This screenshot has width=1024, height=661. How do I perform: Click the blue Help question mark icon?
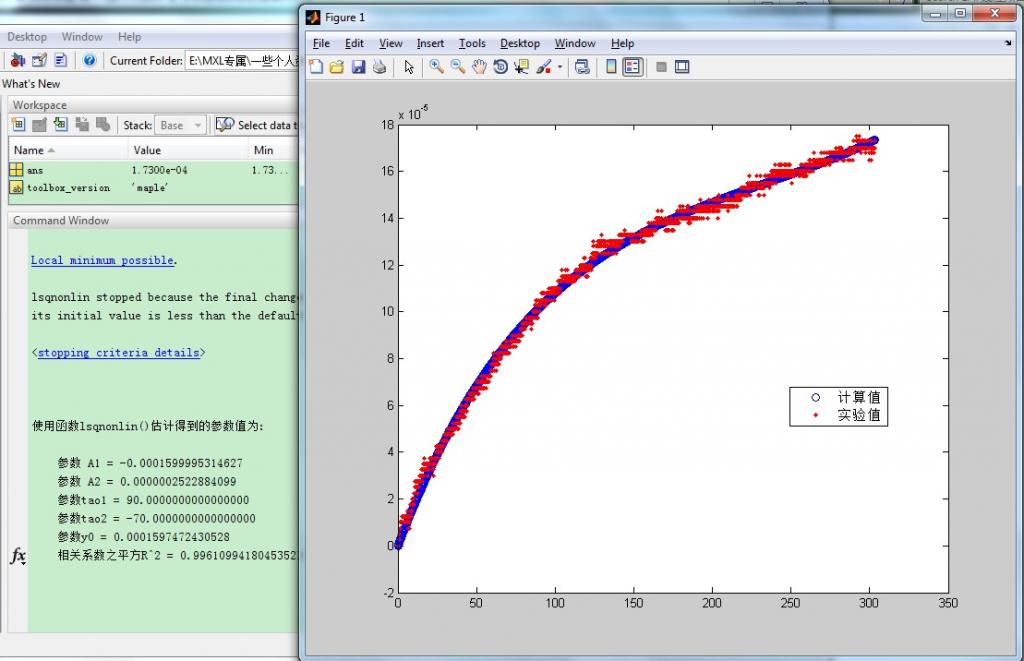tap(89, 60)
